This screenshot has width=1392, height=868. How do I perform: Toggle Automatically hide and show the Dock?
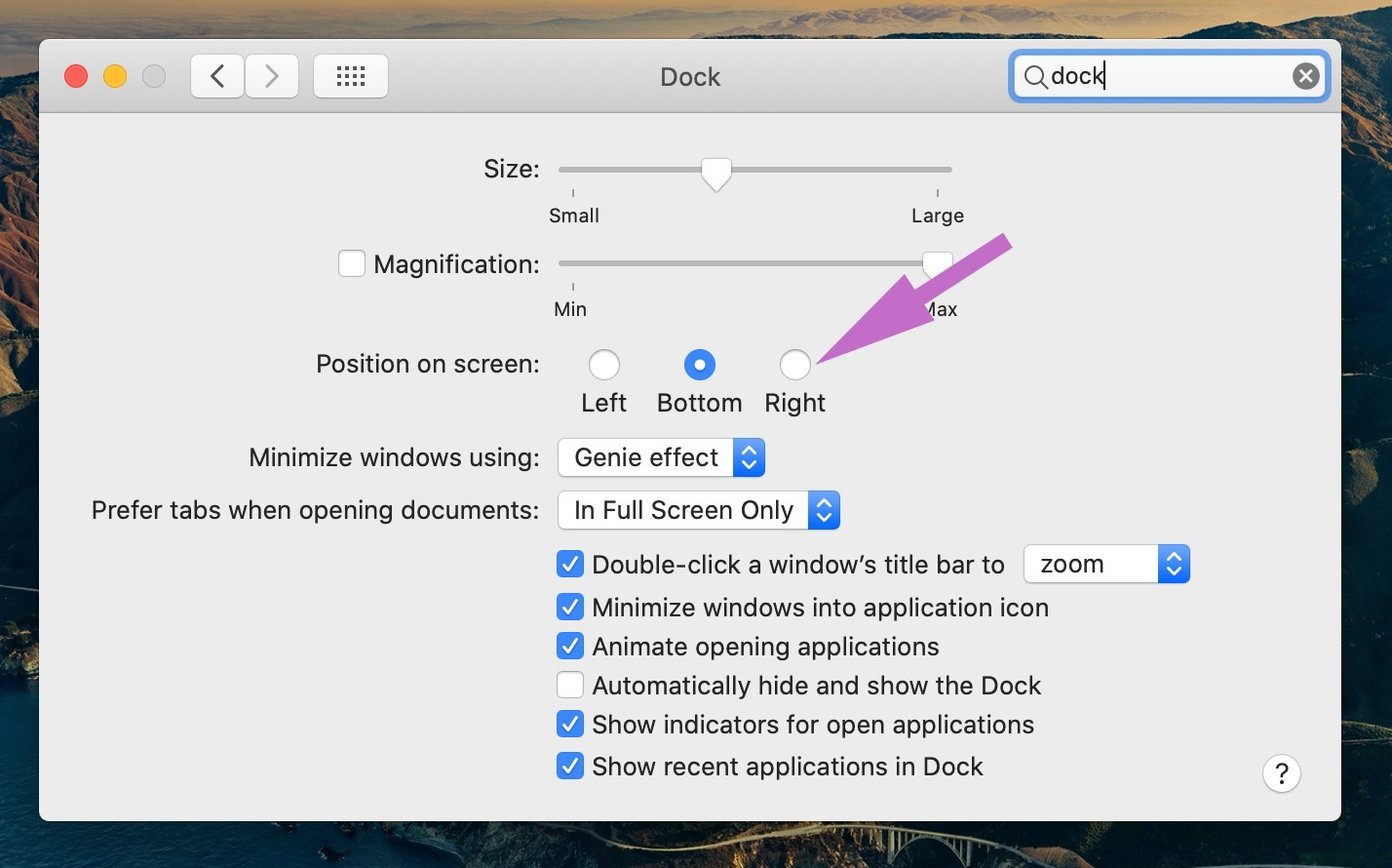[570, 685]
